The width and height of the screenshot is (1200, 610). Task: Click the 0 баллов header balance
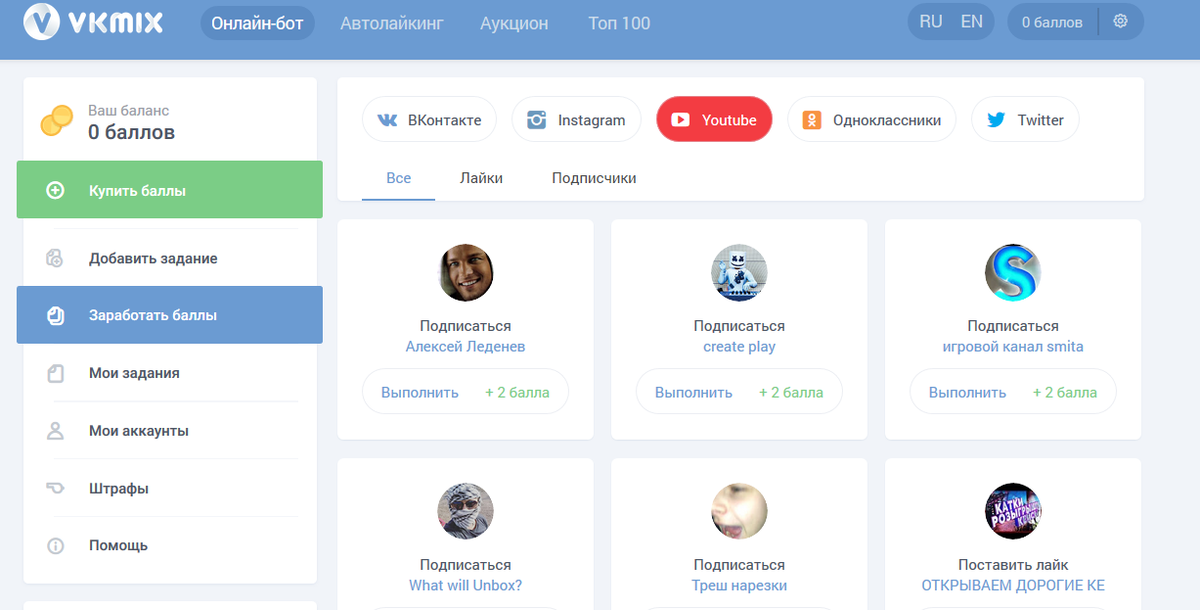[1052, 22]
